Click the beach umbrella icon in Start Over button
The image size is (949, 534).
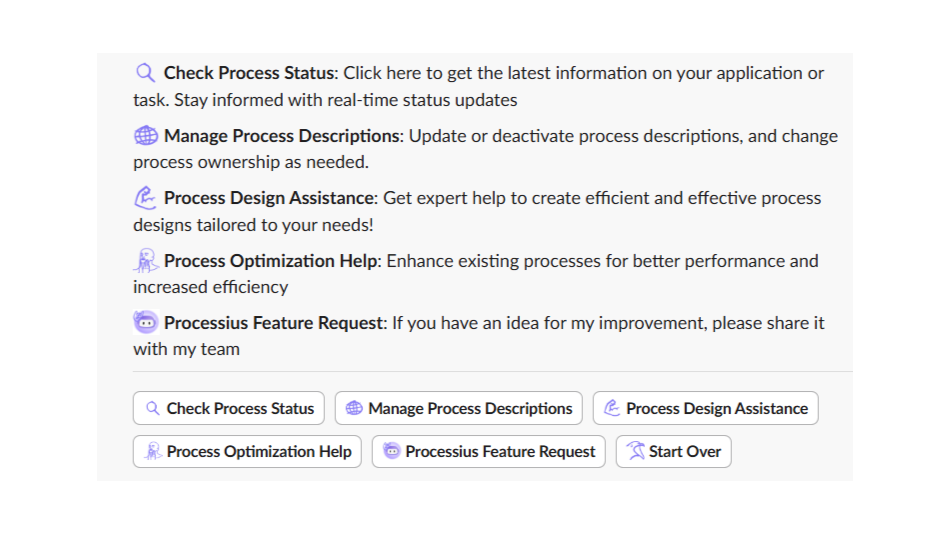coord(636,451)
